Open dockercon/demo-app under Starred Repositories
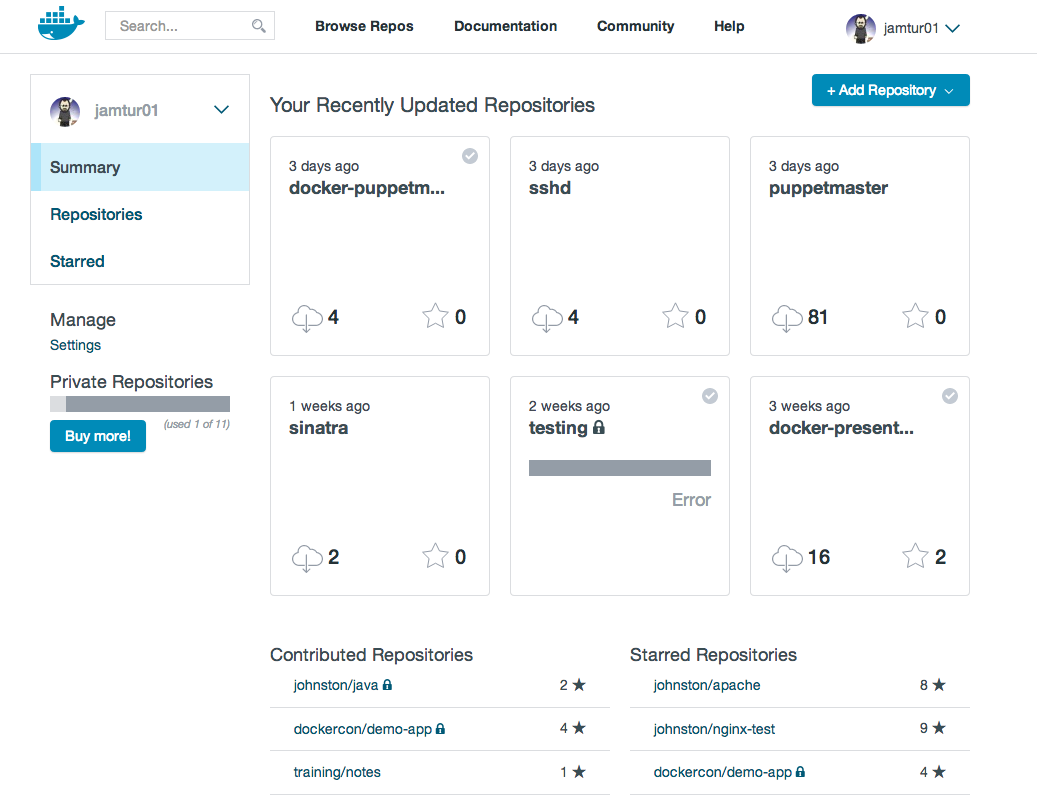The height and width of the screenshot is (799, 1037). click(x=723, y=772)
